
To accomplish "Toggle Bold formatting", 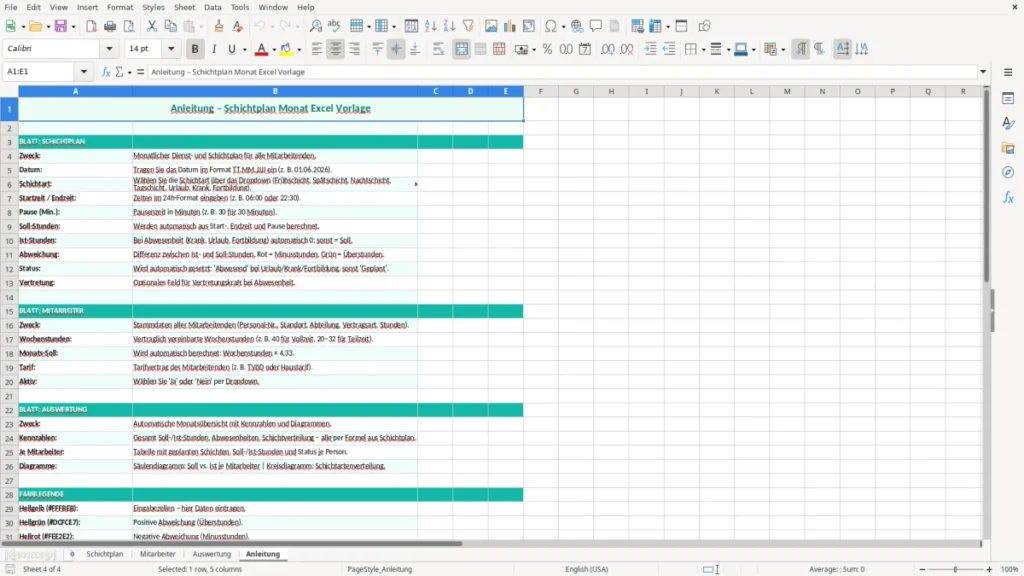I will pyautogui.click(x=195, y=49).
